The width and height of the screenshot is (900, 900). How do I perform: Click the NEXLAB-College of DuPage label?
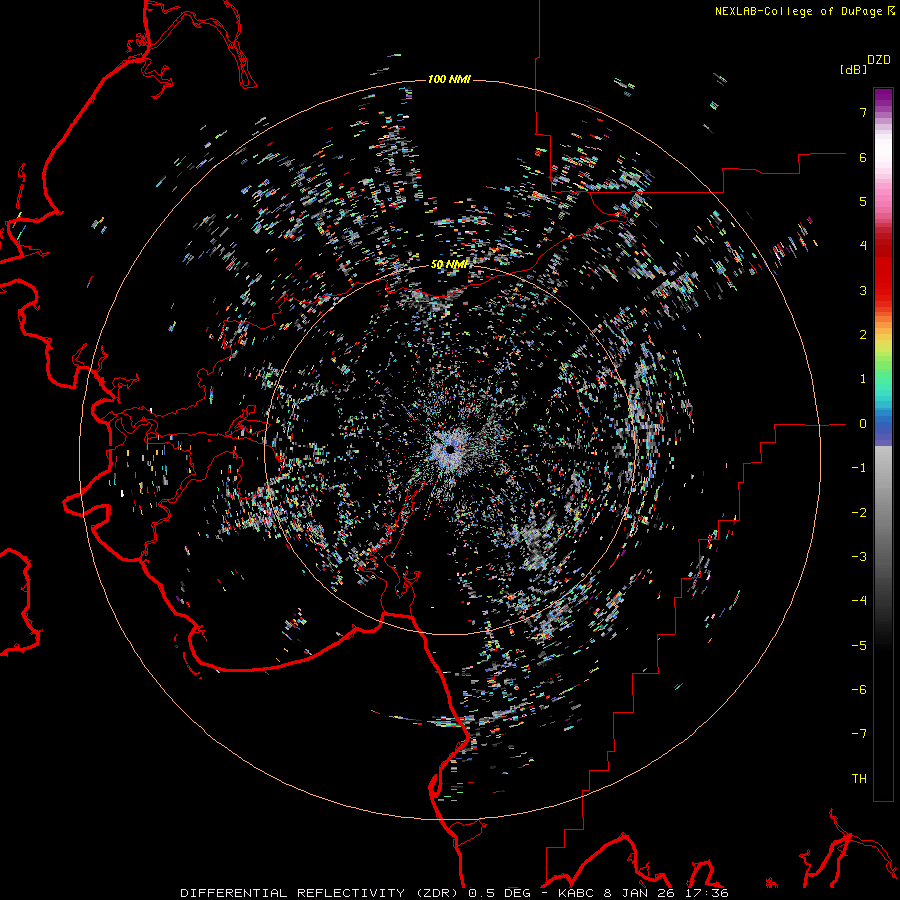(x=804, y=11)
